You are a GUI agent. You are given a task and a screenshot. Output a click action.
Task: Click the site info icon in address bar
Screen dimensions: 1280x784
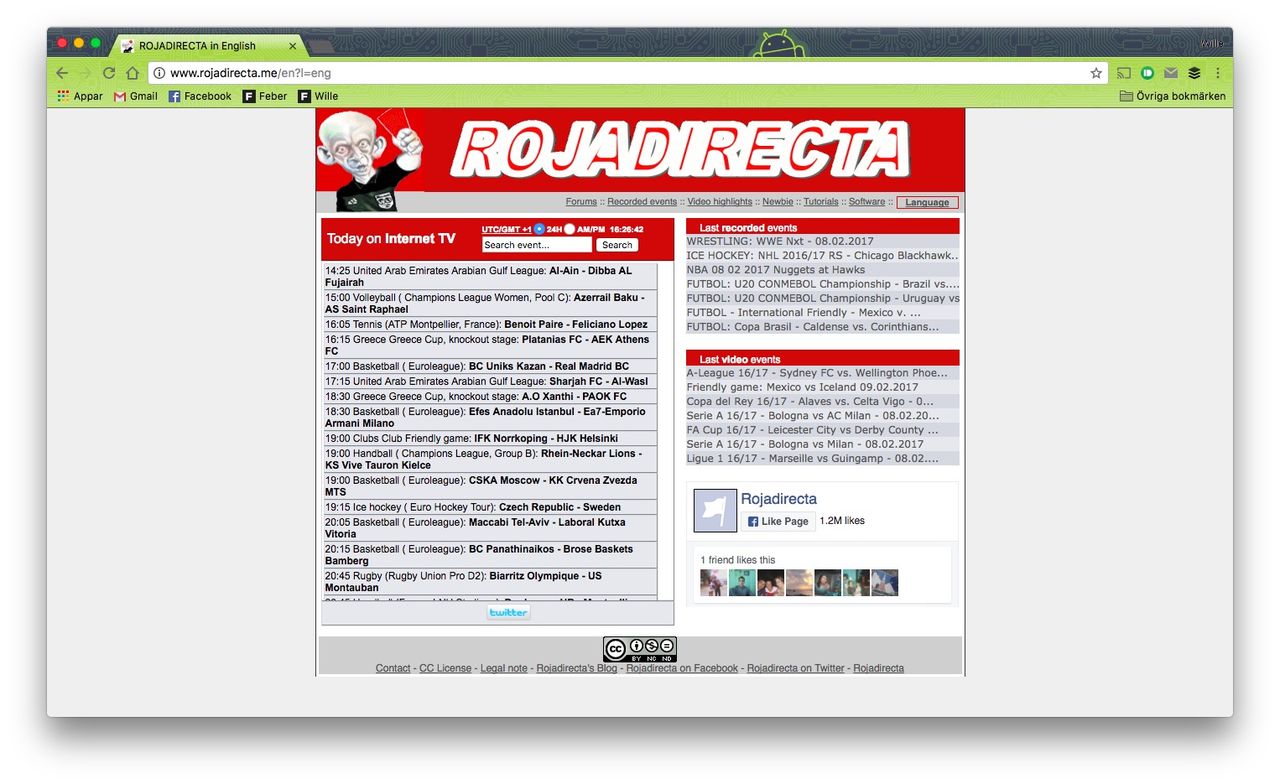click(x=159, y=73)
